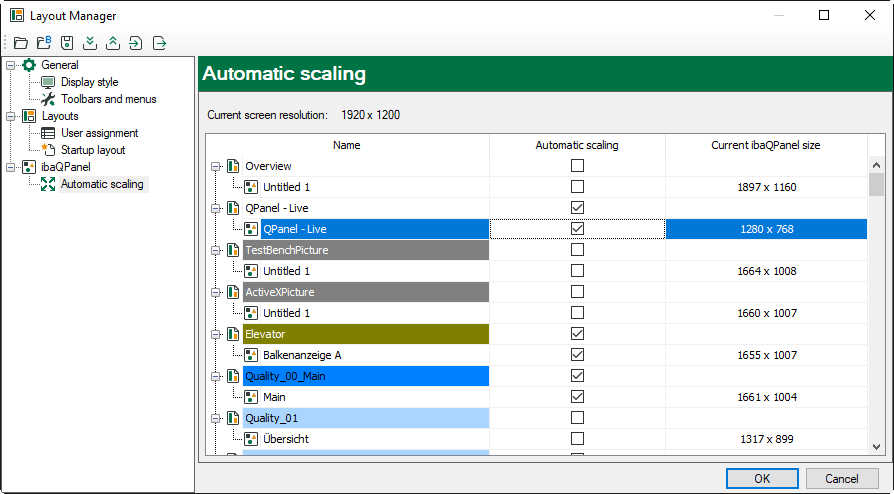Open Toolbars and menus settings
The image size is (894, 494).
pyautogui.click(x=108, y=99)
